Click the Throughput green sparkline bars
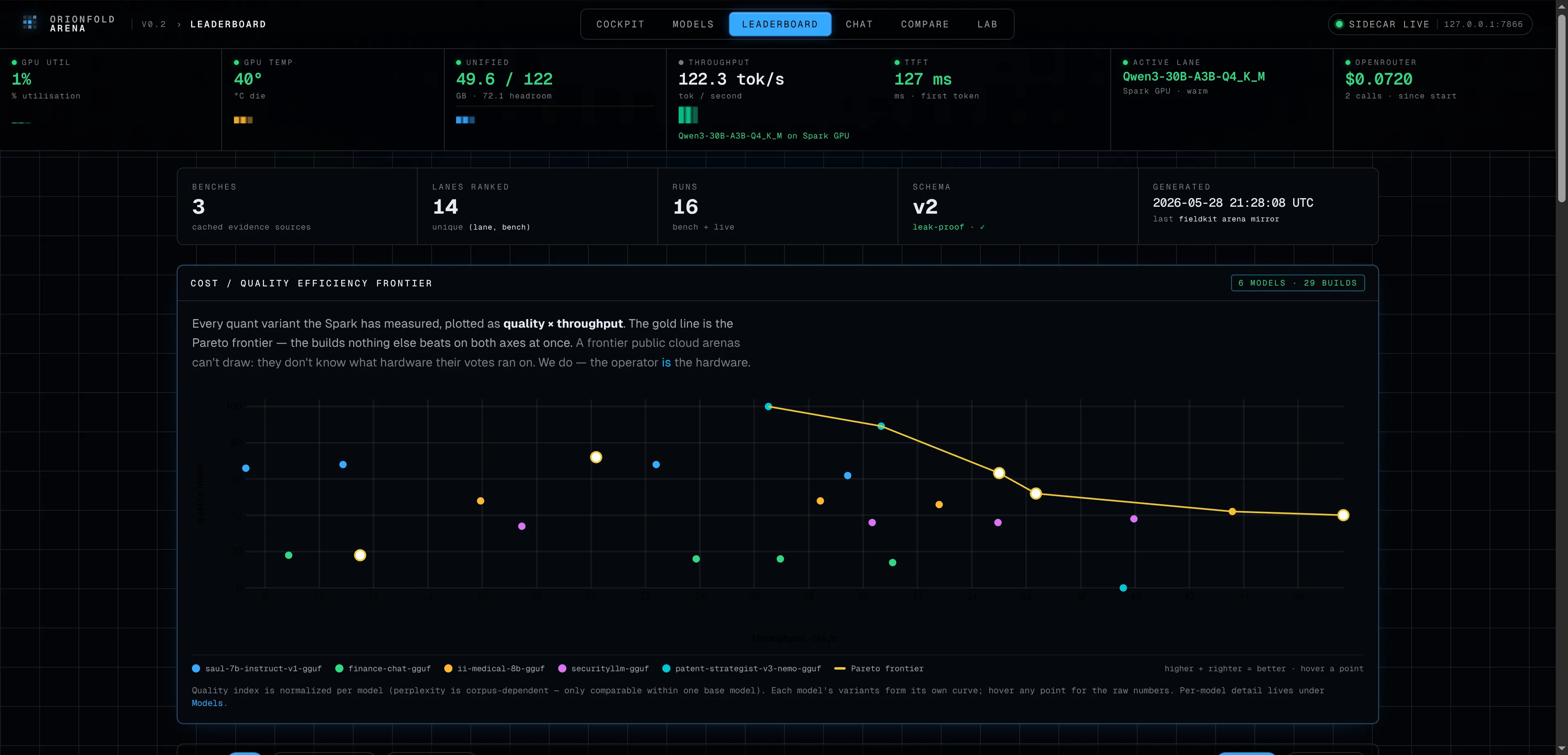This screenshot has height=755, width=1568. click(x=688, y=115)
